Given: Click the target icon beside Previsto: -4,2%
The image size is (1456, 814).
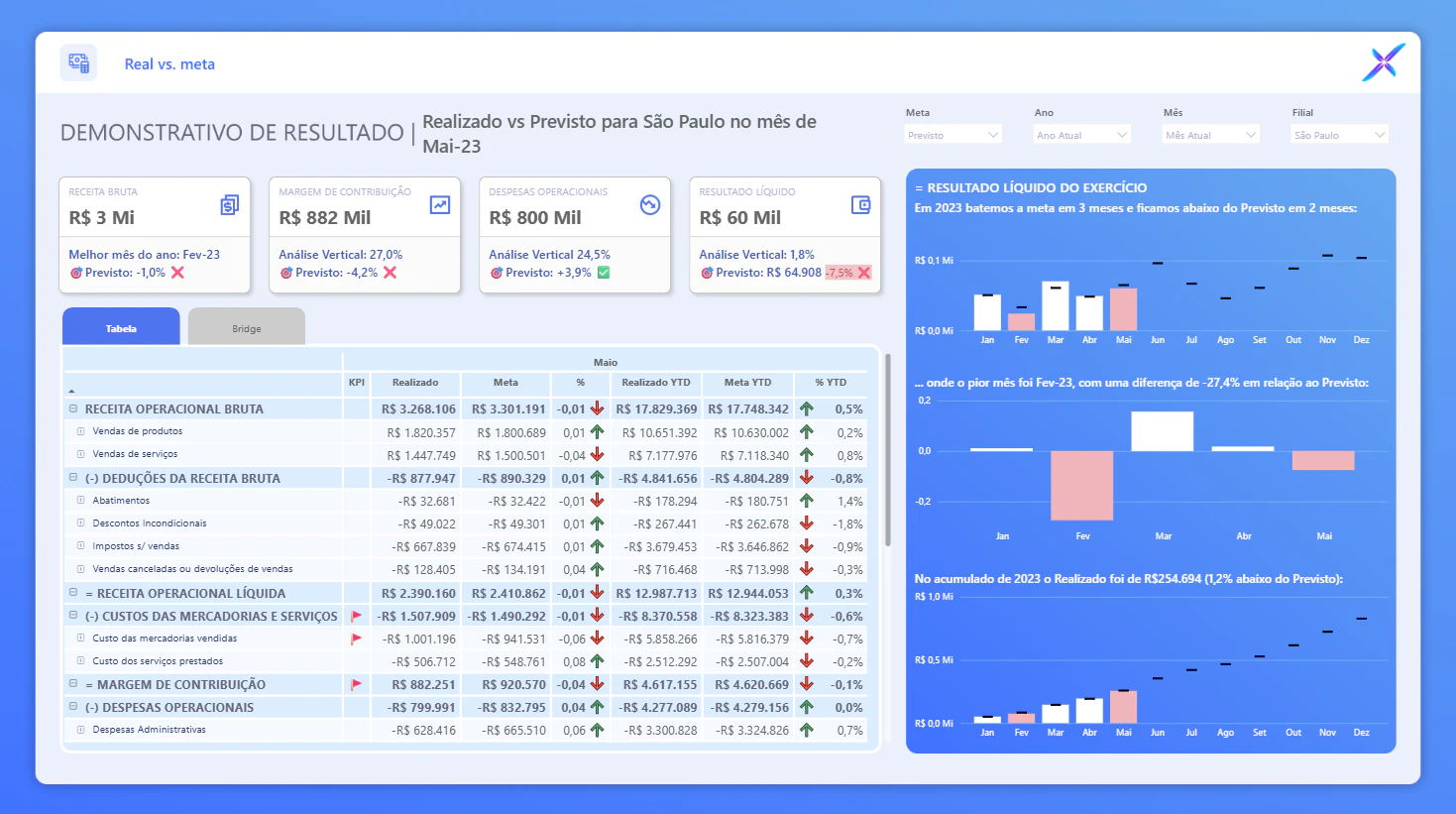Looking at the screenshot, I should [285, 273].
